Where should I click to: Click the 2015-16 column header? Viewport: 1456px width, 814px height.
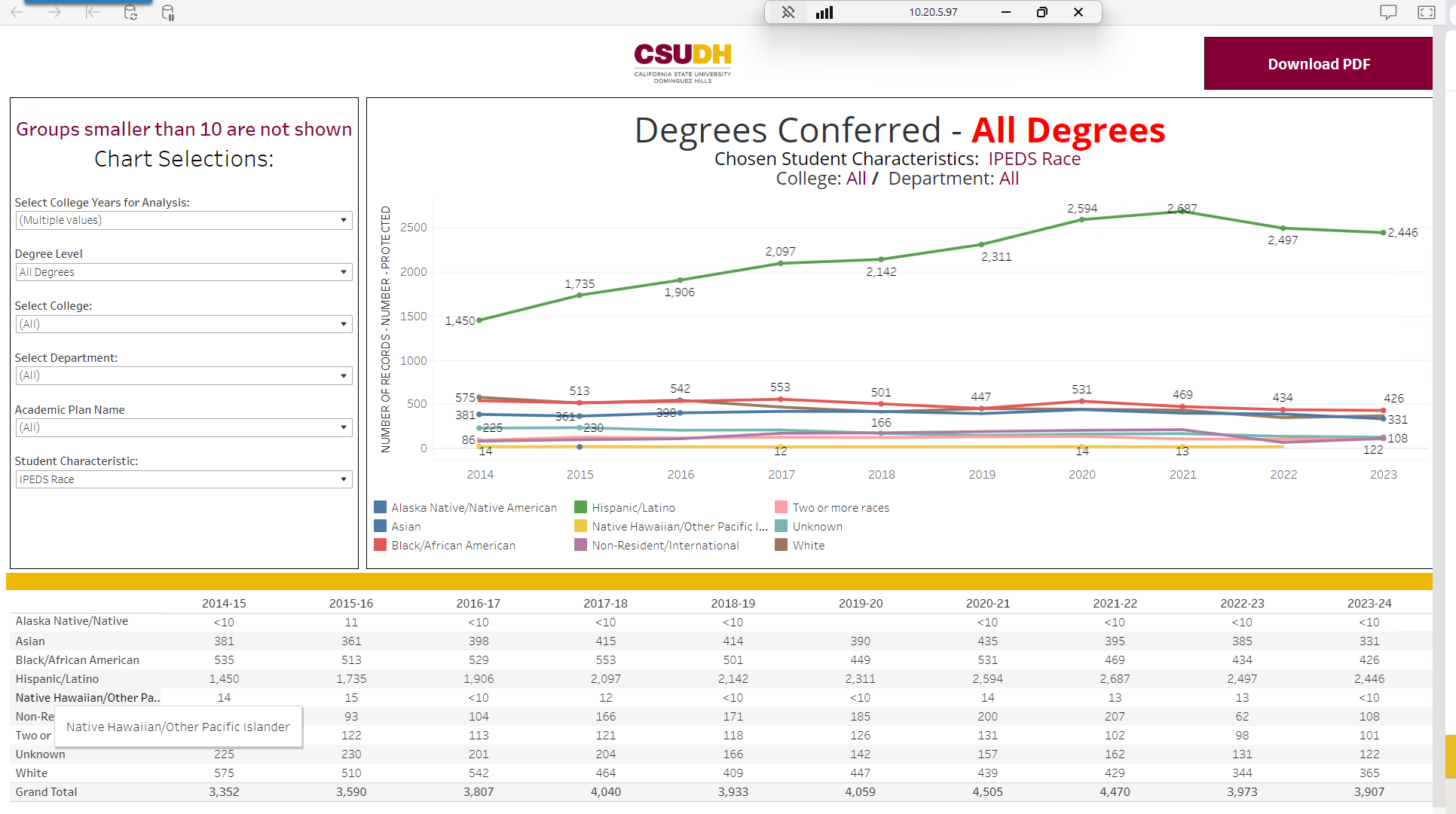[x=351, y=603]
